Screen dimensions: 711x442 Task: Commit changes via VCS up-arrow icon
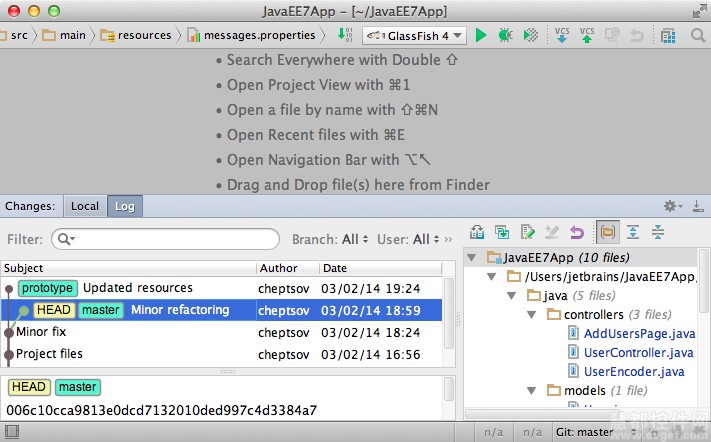(x=587, y=35)
